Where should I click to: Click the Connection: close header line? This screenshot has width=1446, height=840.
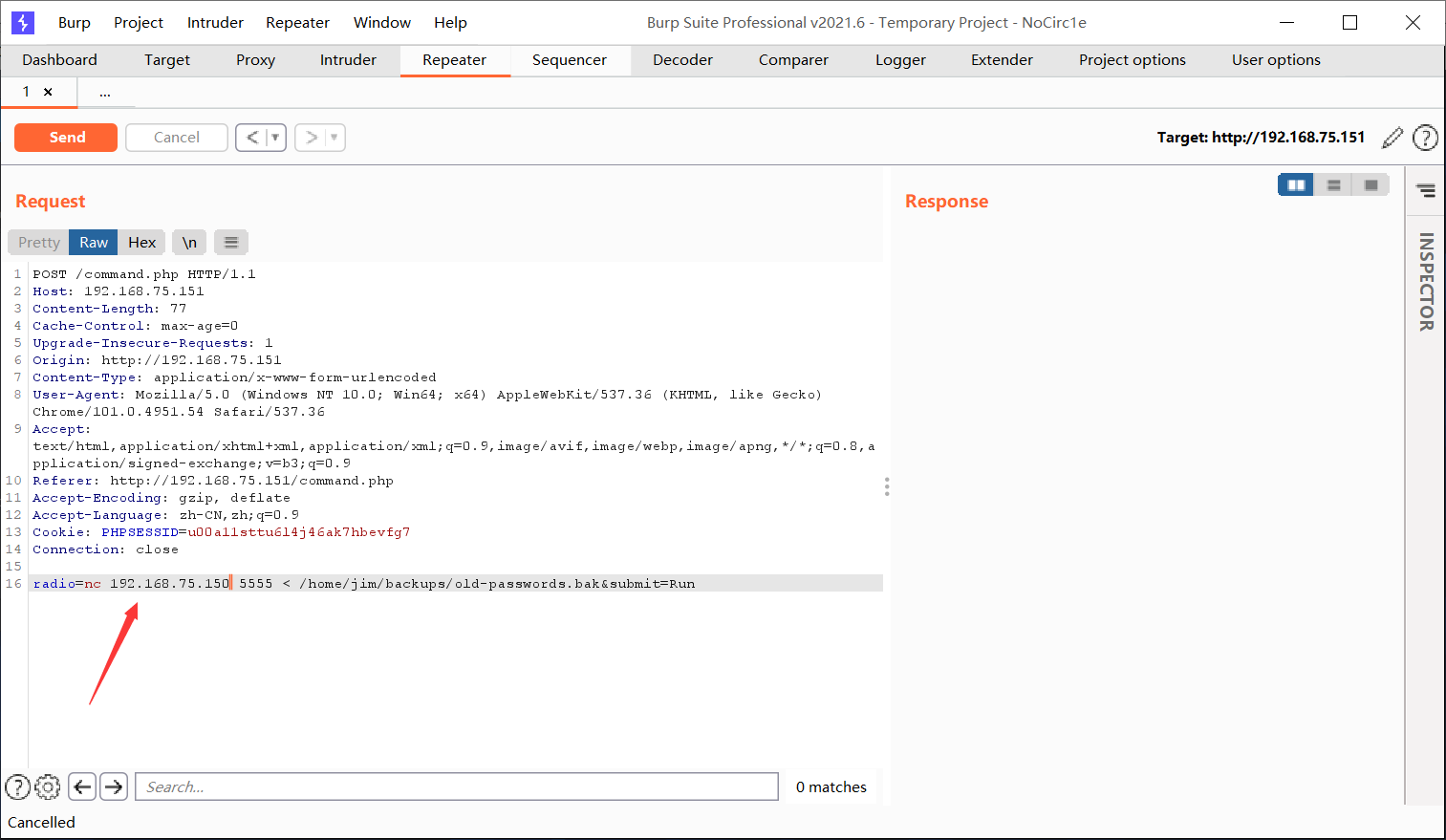coord(105,549)
